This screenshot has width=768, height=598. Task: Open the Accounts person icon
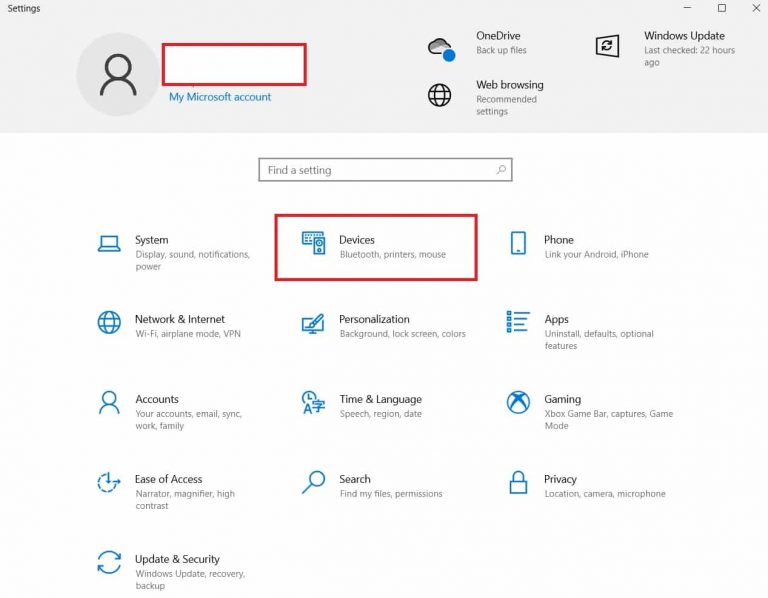point(109,403)
